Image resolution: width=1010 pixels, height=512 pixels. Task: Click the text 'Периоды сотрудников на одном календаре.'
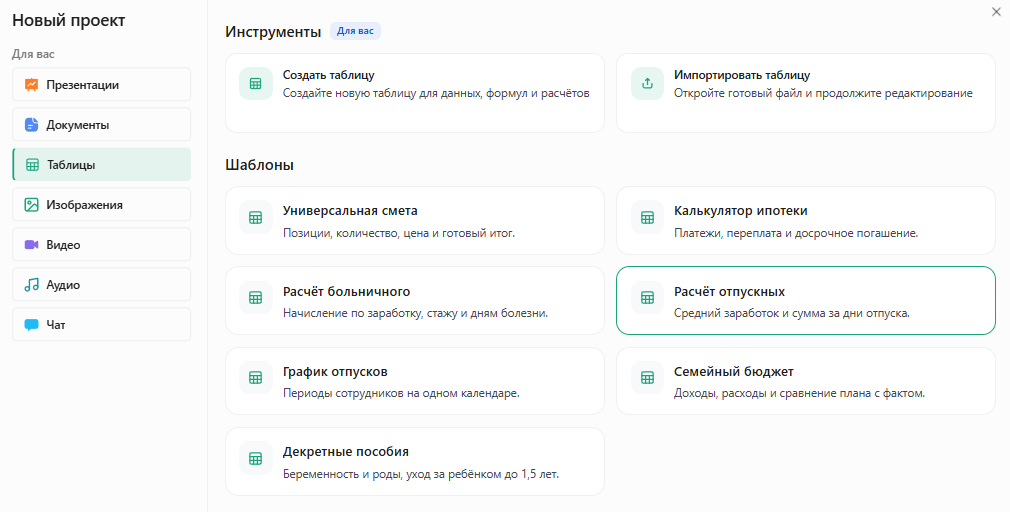(401, 393)
